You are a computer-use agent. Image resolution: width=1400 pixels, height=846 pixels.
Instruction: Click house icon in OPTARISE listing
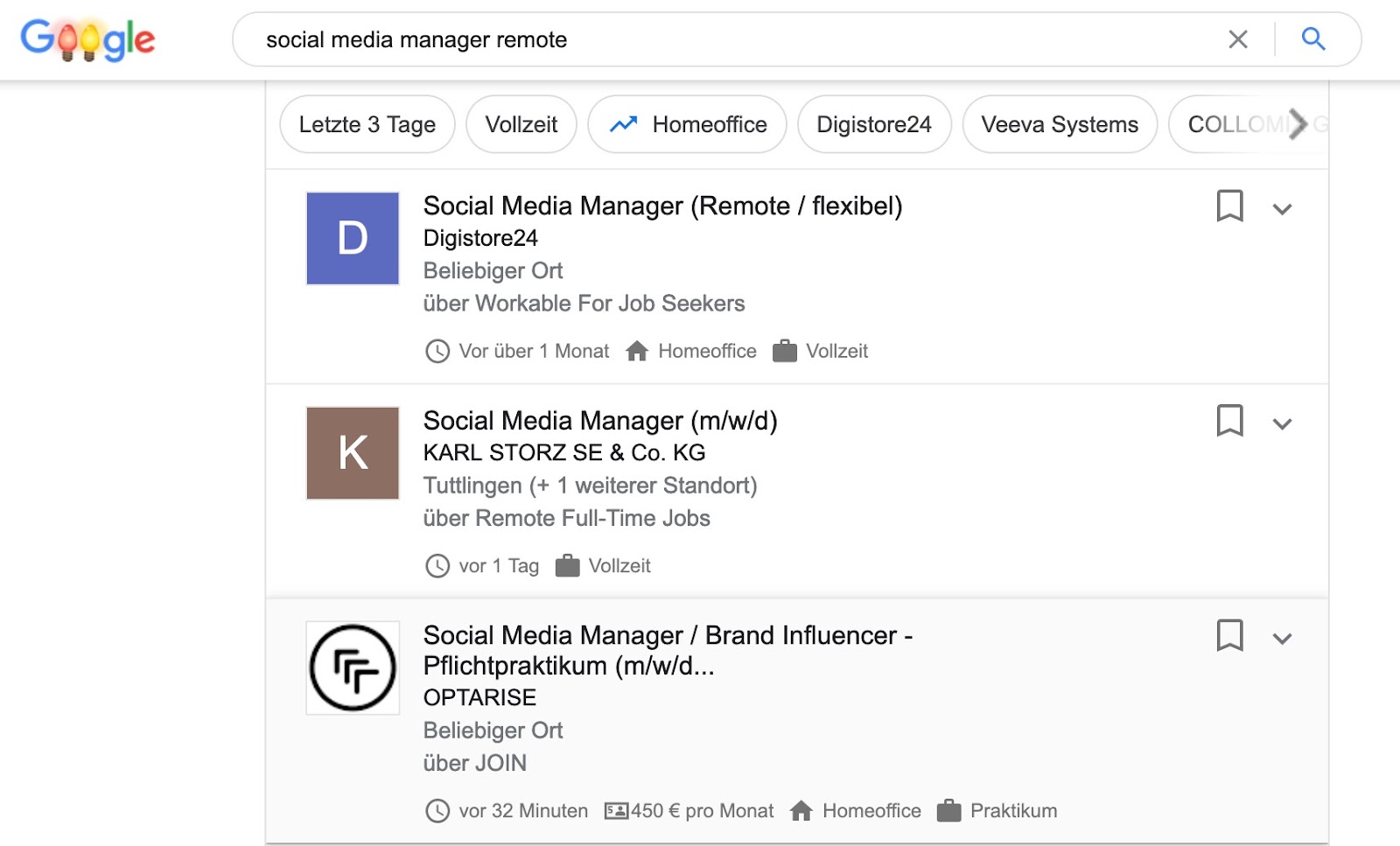[x=801, y=811]
